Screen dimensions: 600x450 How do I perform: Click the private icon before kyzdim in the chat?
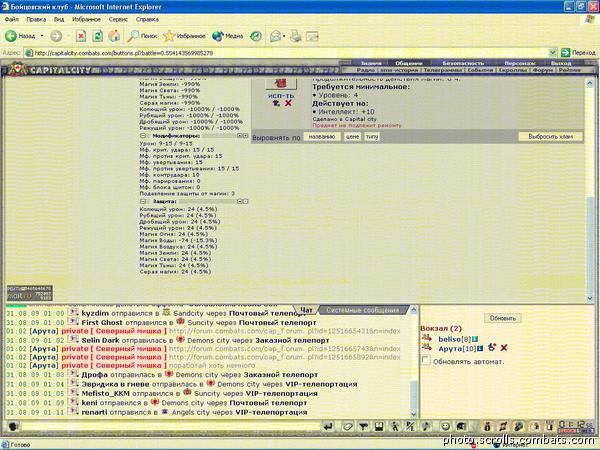(x=73, y=313)
